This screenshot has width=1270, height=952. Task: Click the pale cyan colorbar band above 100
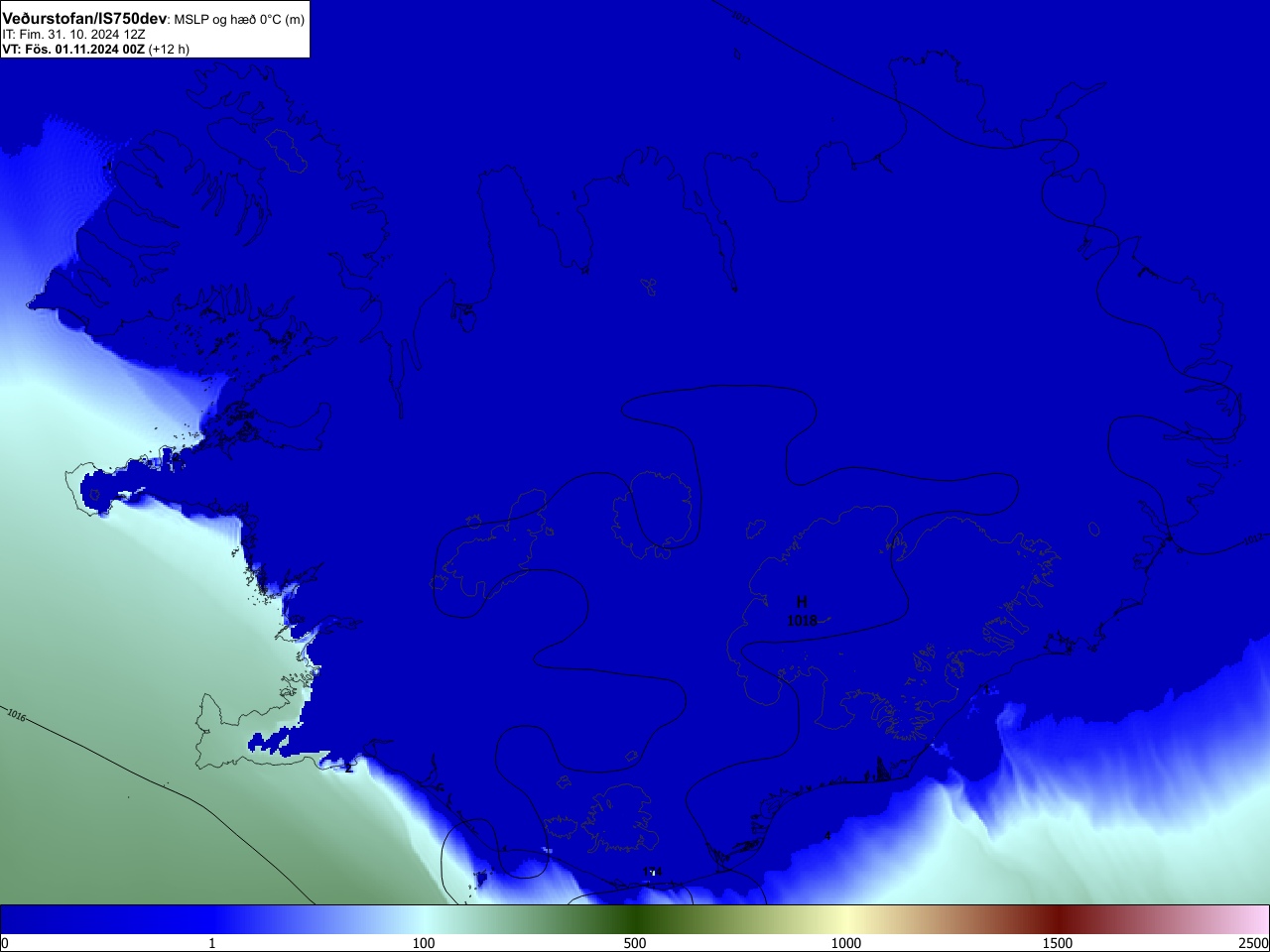(x=424, y=919)
